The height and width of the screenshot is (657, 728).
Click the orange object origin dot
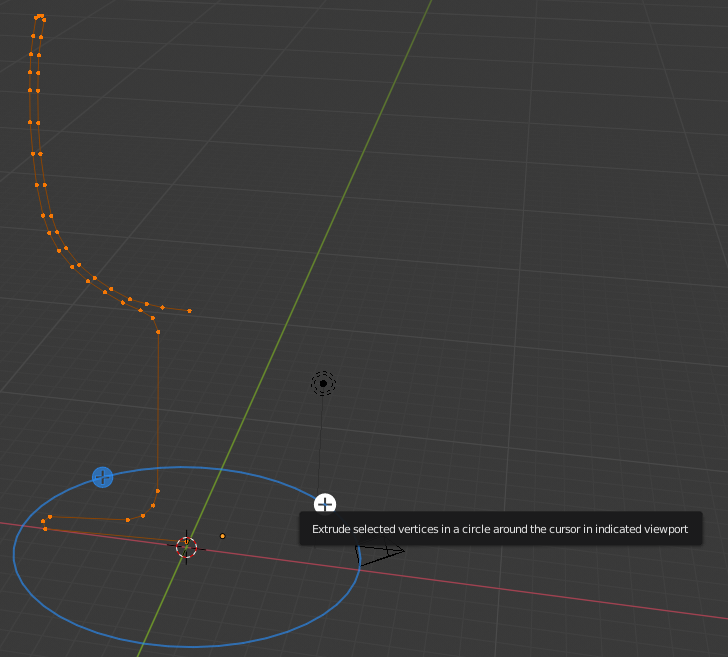(222, 536)
